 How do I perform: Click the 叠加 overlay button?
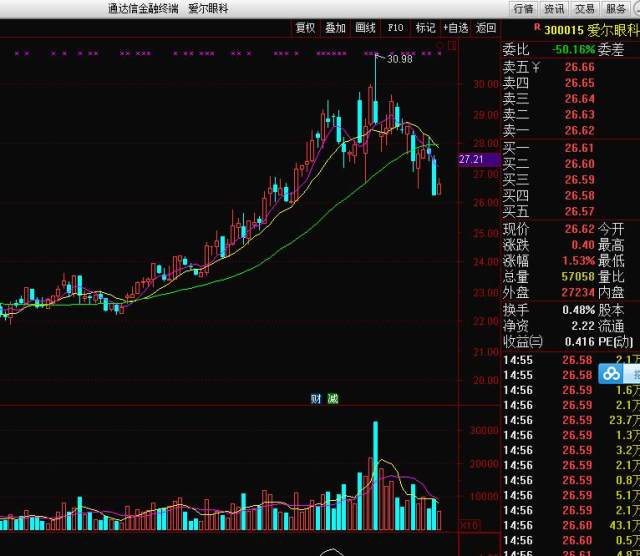335,28
